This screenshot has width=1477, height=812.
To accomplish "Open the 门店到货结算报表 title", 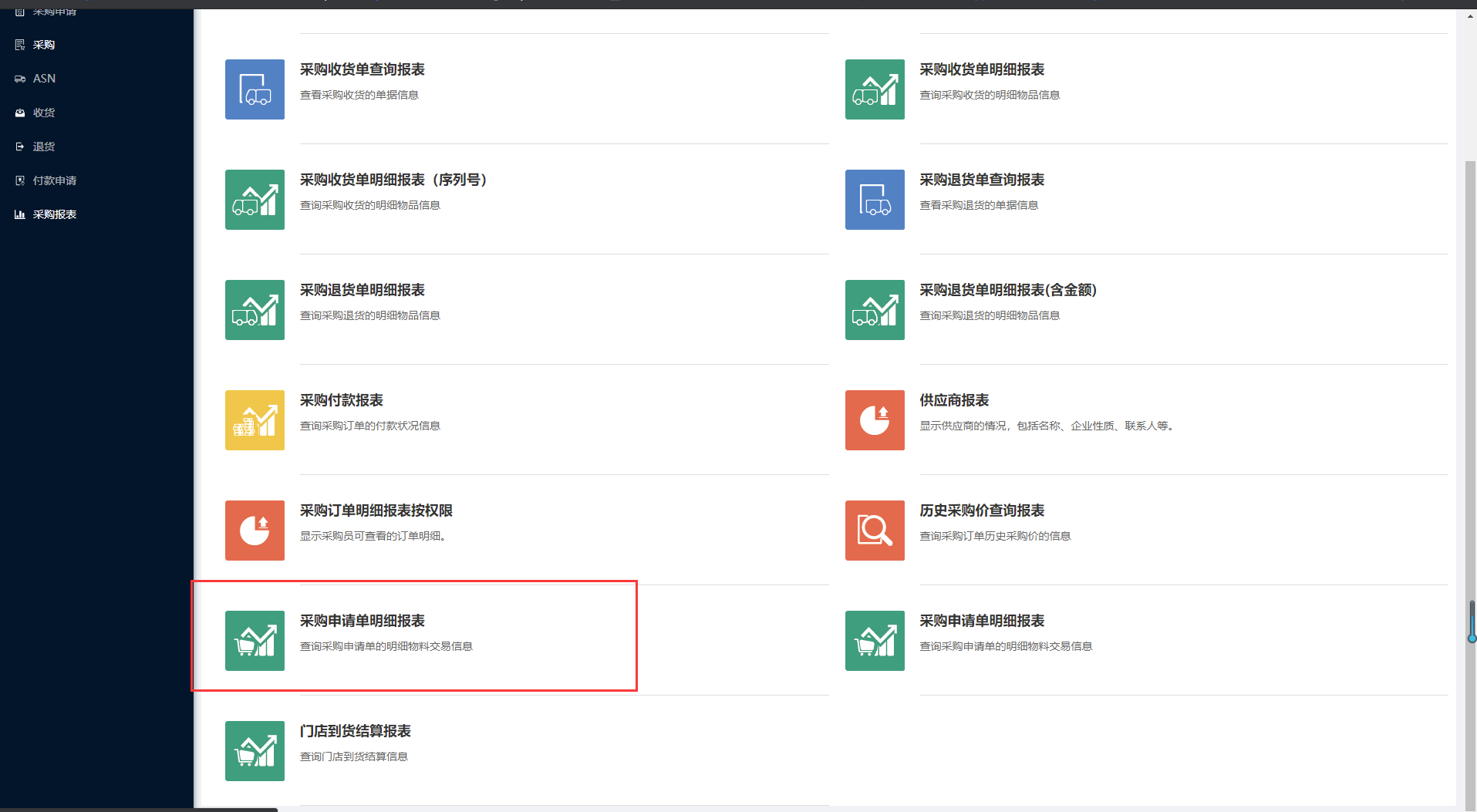I will click(356, 731).
